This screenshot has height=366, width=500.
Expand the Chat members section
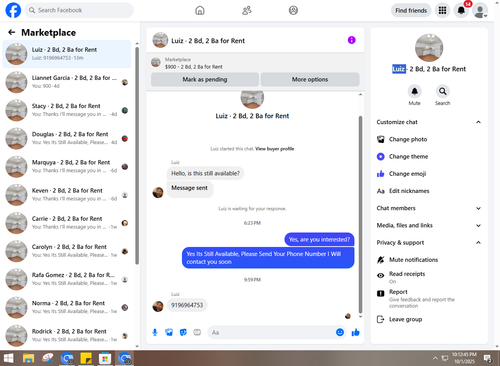(x=429, y=208)
